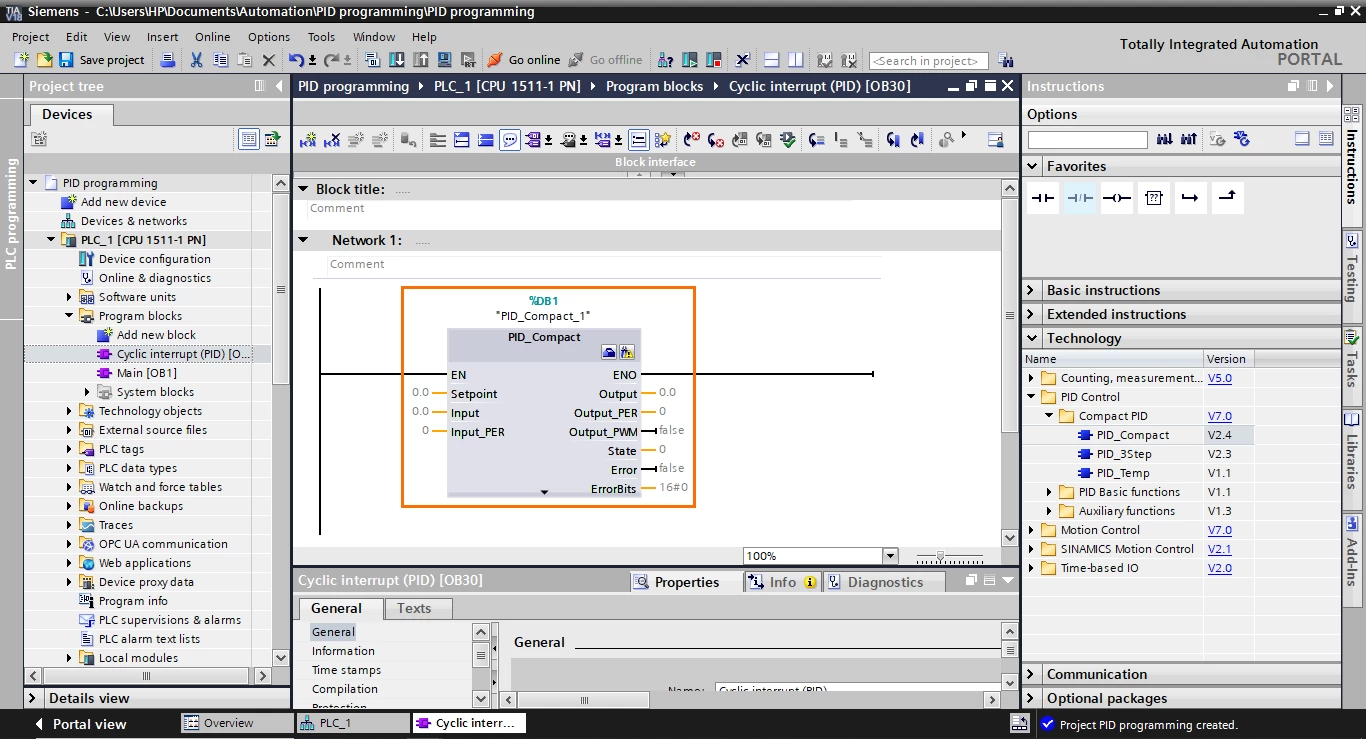The width and height of the screenshot is (1366, 739).
Task: Open Overview in bottom editor bar
Action: 238,723
